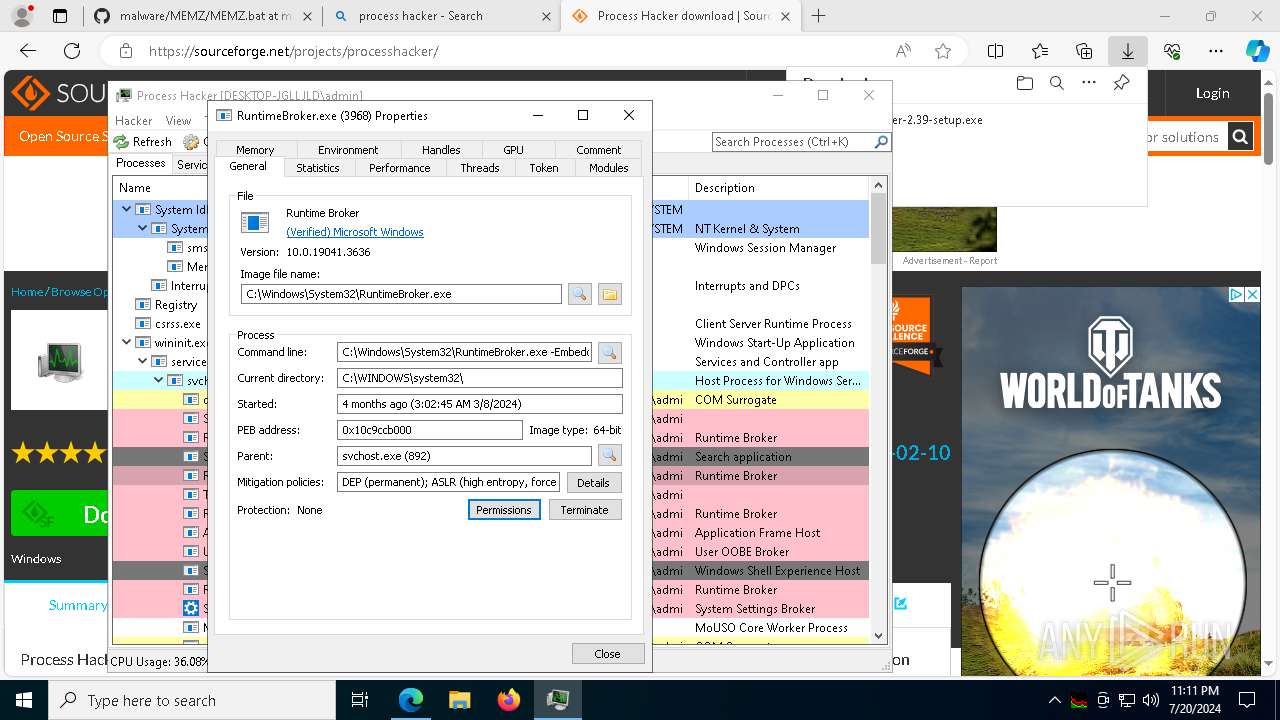Open the Handles tab
Viewport: 1280px width, 720px height.
[x=441, y=149]
